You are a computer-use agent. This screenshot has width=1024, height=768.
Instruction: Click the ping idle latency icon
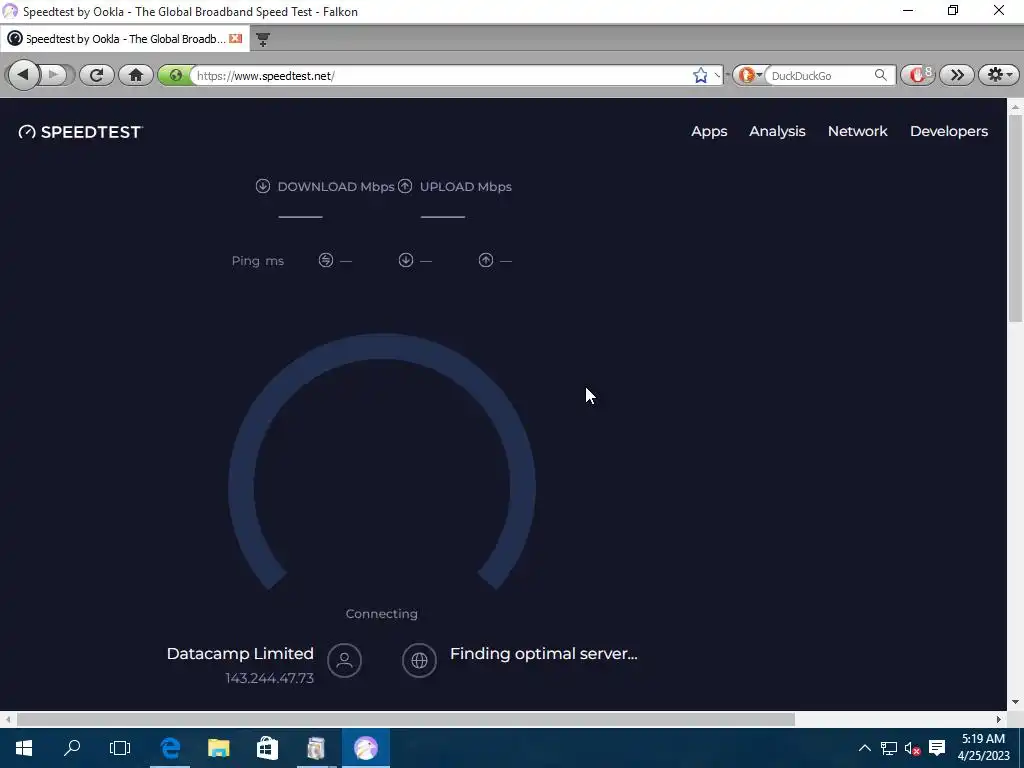click(326, 260)
